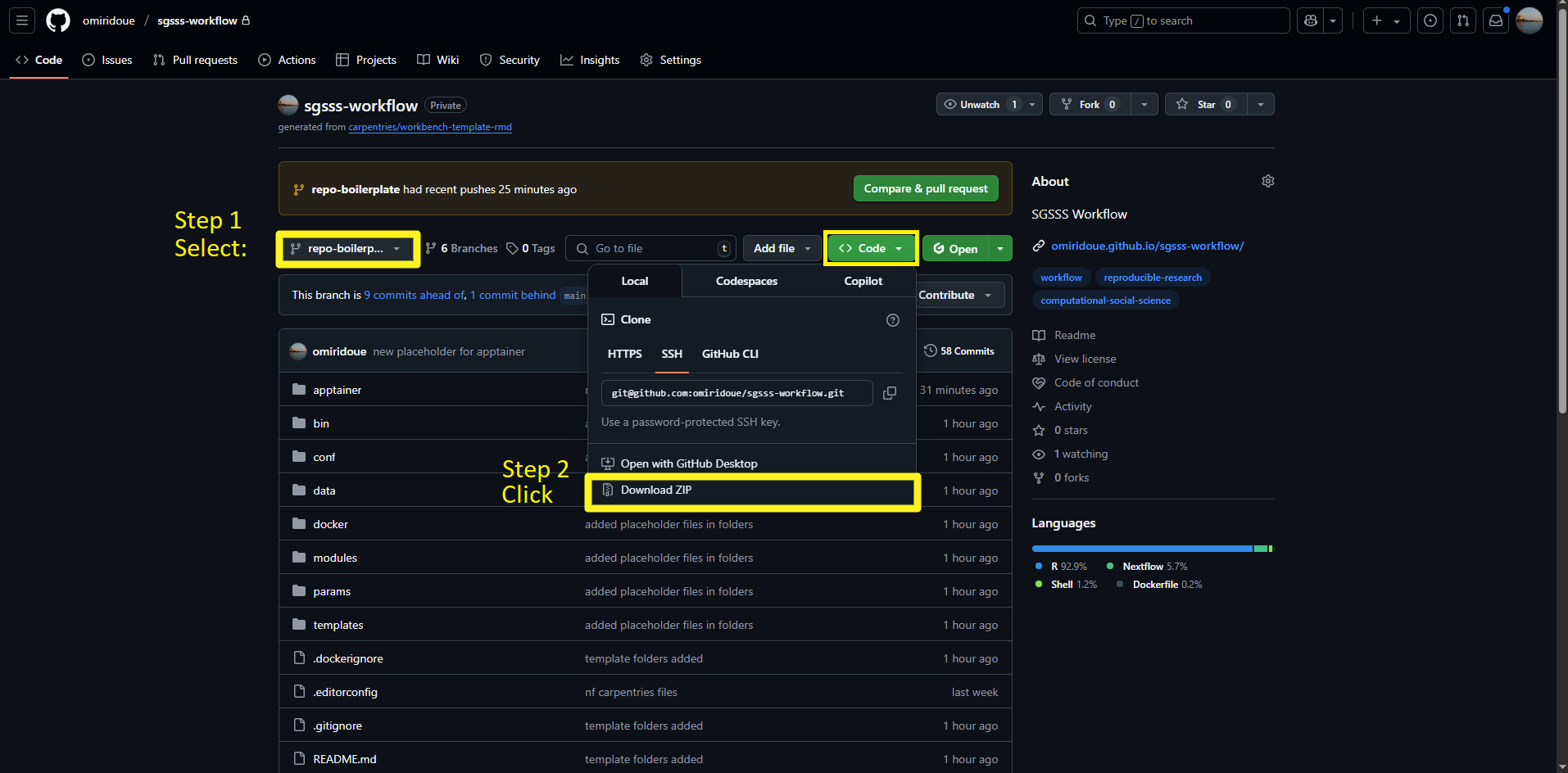The image size is (1568, 773).
Task: Open the Activity link
Action: tap(1072, 406)
